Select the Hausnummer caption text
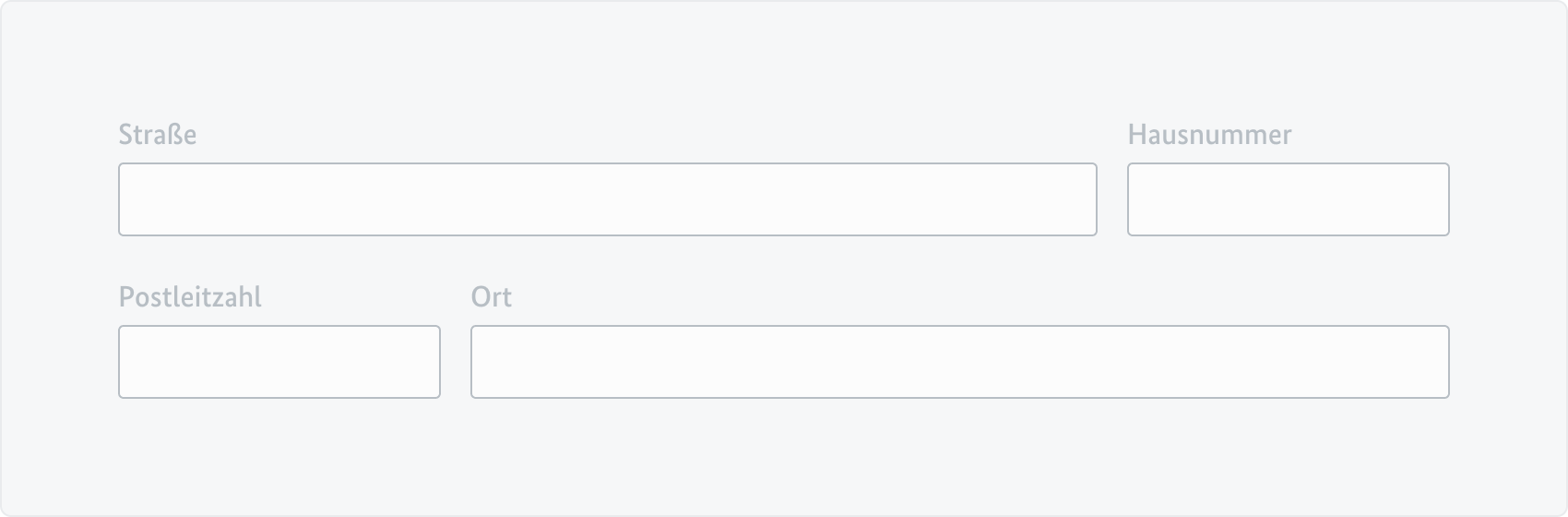The width and height of the screenshot is (1568, 517). pos(1209,135)
